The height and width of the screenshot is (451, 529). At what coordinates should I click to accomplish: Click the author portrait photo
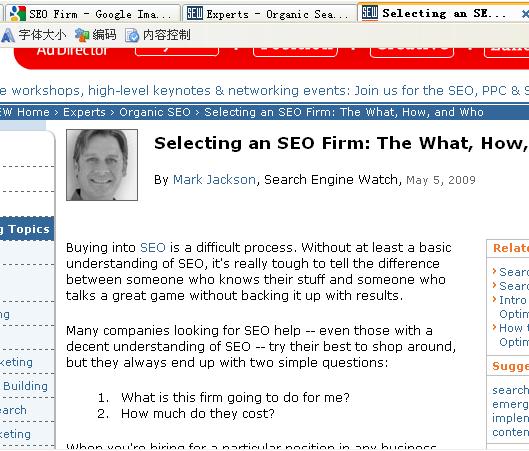pos(102,165)
